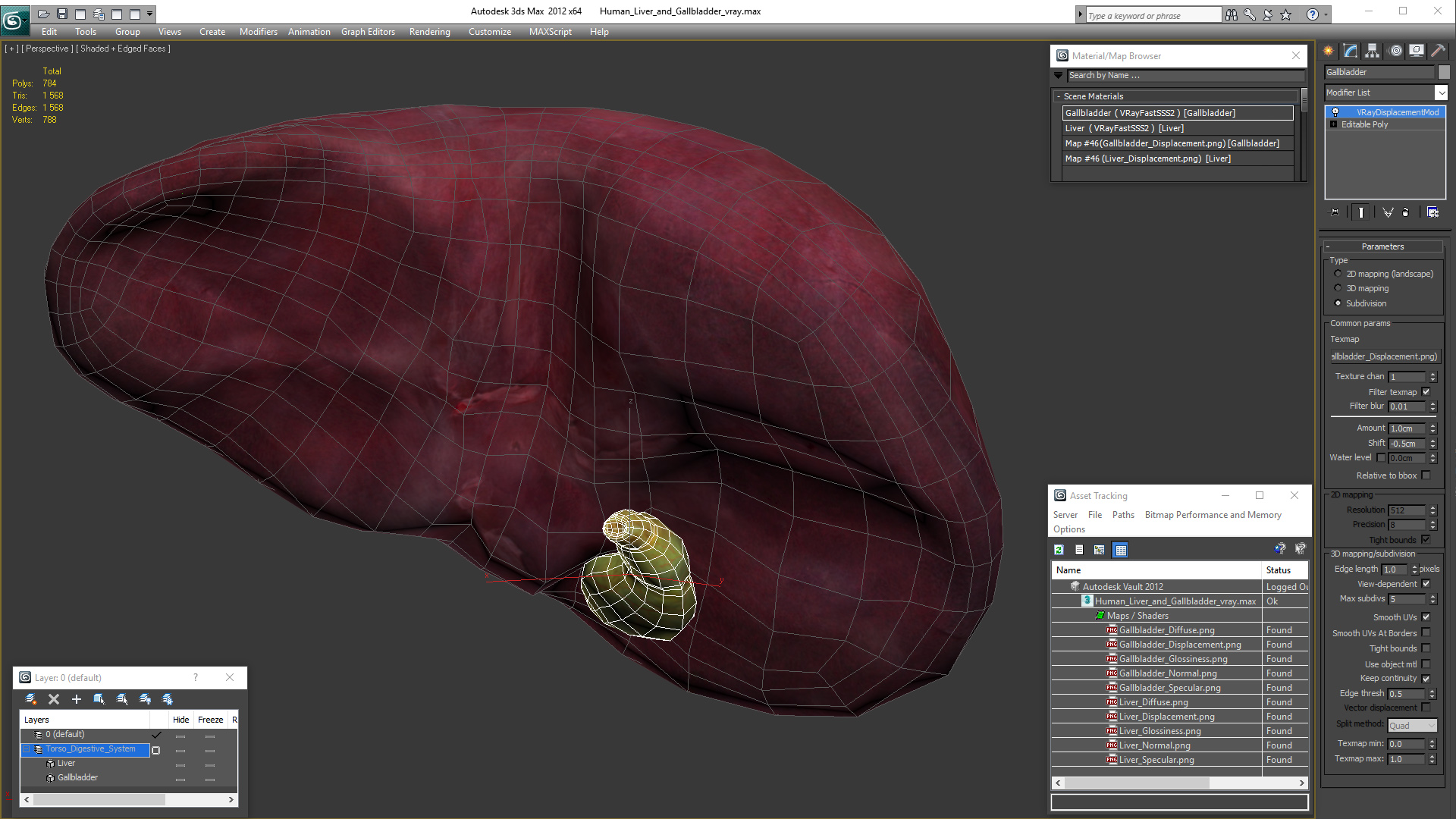The width and height of the screenshot is (1456, 819).
Task: Toggle the Smooth UVs checkbox
Action: (1426, 617)
